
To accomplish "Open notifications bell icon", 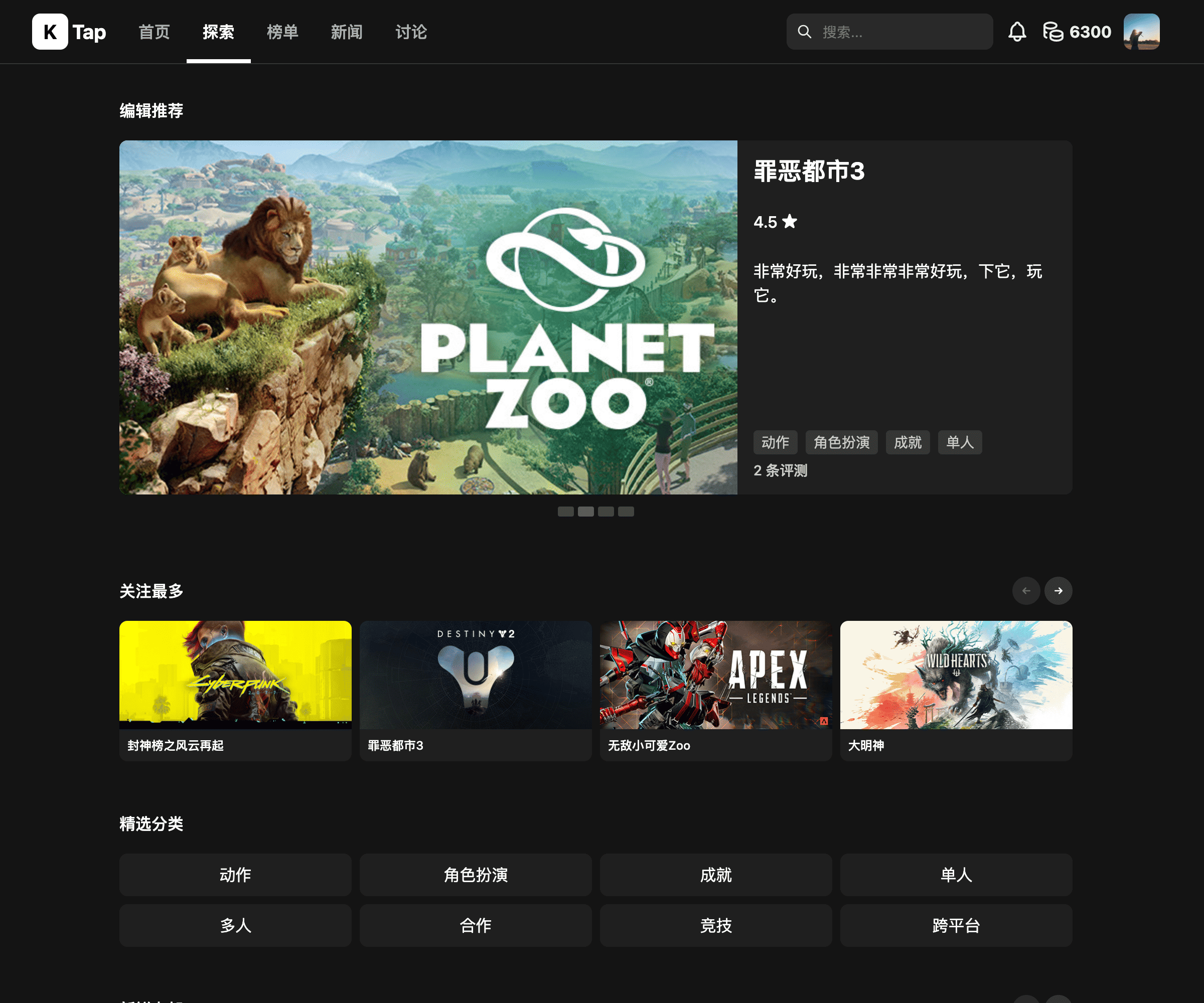I will [1016, 32].
